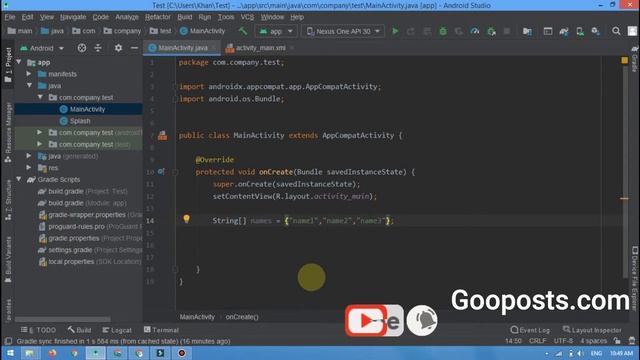Click onCreate() in editor breadcrumb

tap(242, 317)
